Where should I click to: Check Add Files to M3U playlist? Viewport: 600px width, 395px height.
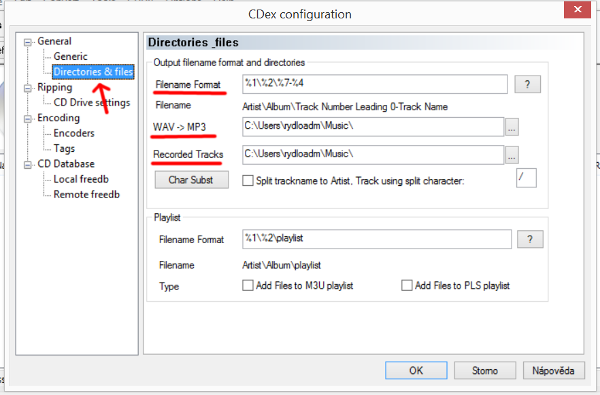(248, 285)
